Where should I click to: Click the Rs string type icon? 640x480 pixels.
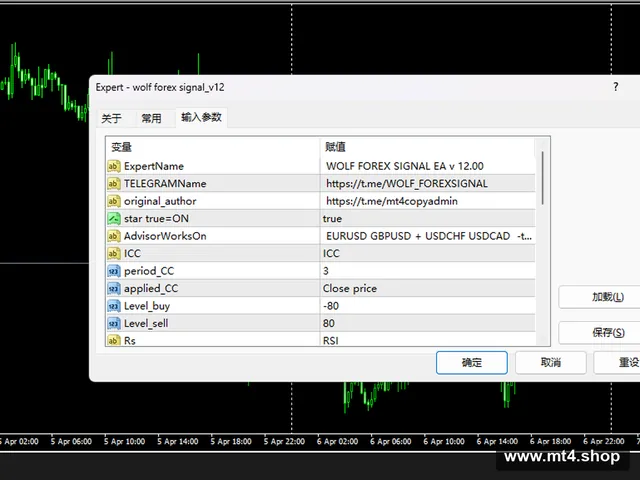[114, 340]
